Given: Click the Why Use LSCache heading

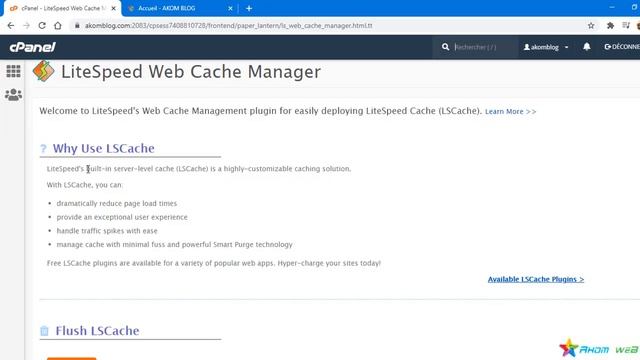Looking at the screenshot, I should pyautogui.click(x=104, y=148).
